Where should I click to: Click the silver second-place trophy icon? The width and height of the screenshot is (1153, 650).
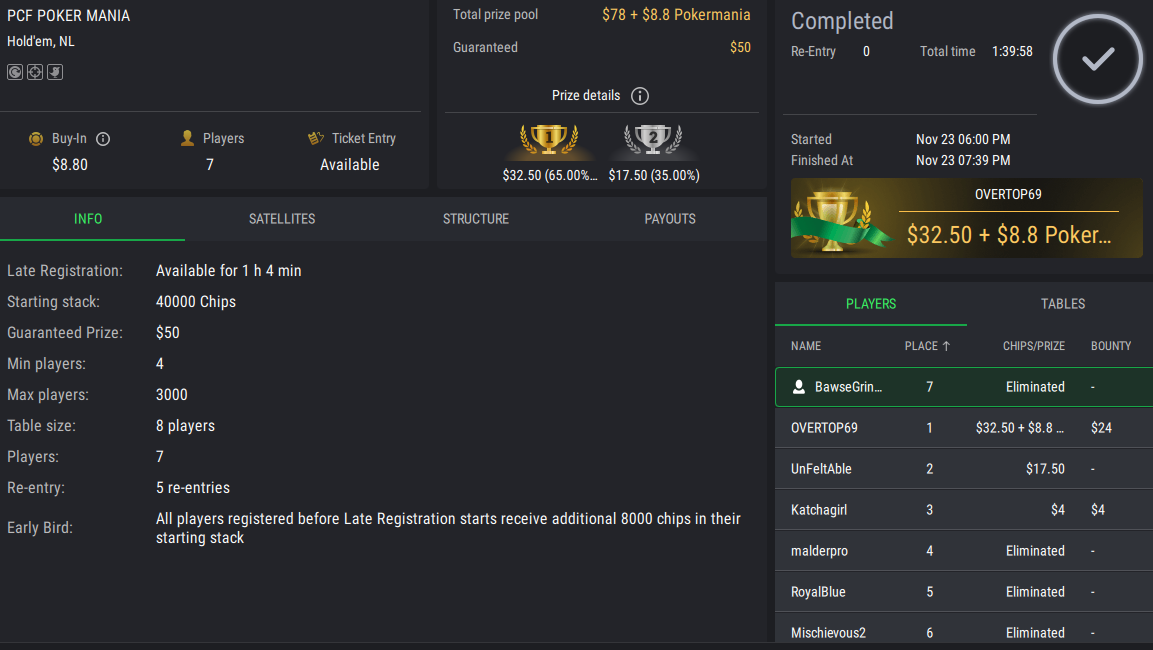pos(652,140)
